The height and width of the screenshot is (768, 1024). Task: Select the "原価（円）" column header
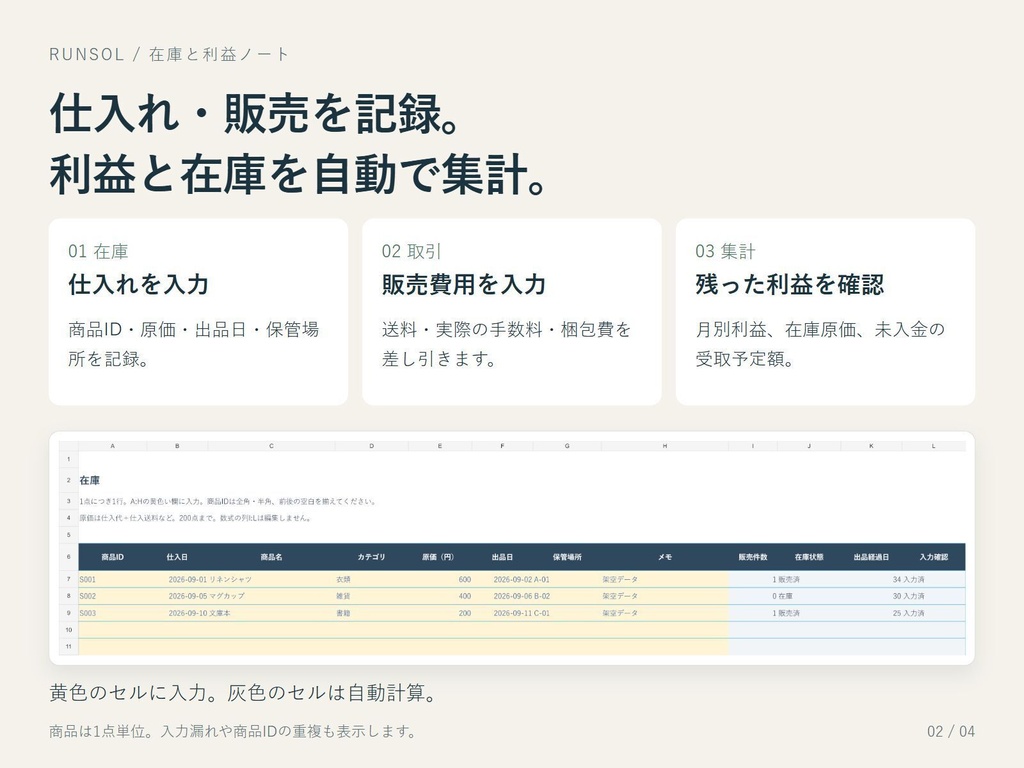(438, 557)
